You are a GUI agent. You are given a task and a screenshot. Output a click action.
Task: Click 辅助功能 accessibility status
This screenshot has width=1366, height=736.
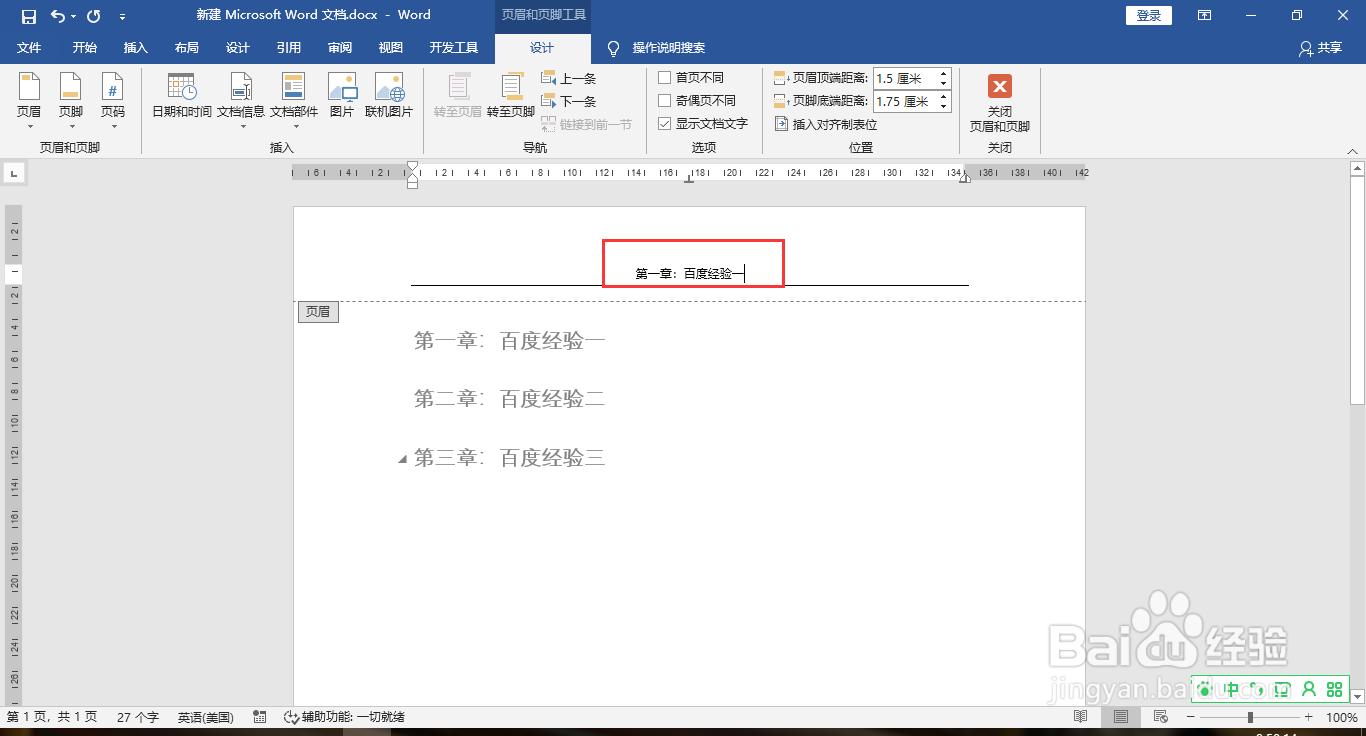344,717
